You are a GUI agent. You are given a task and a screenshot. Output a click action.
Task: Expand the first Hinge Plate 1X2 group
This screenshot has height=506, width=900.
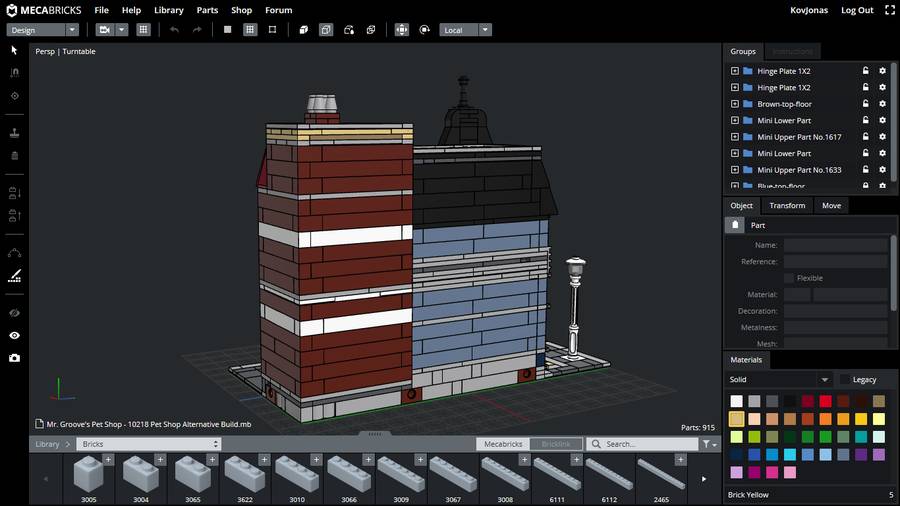coord(735,71)
